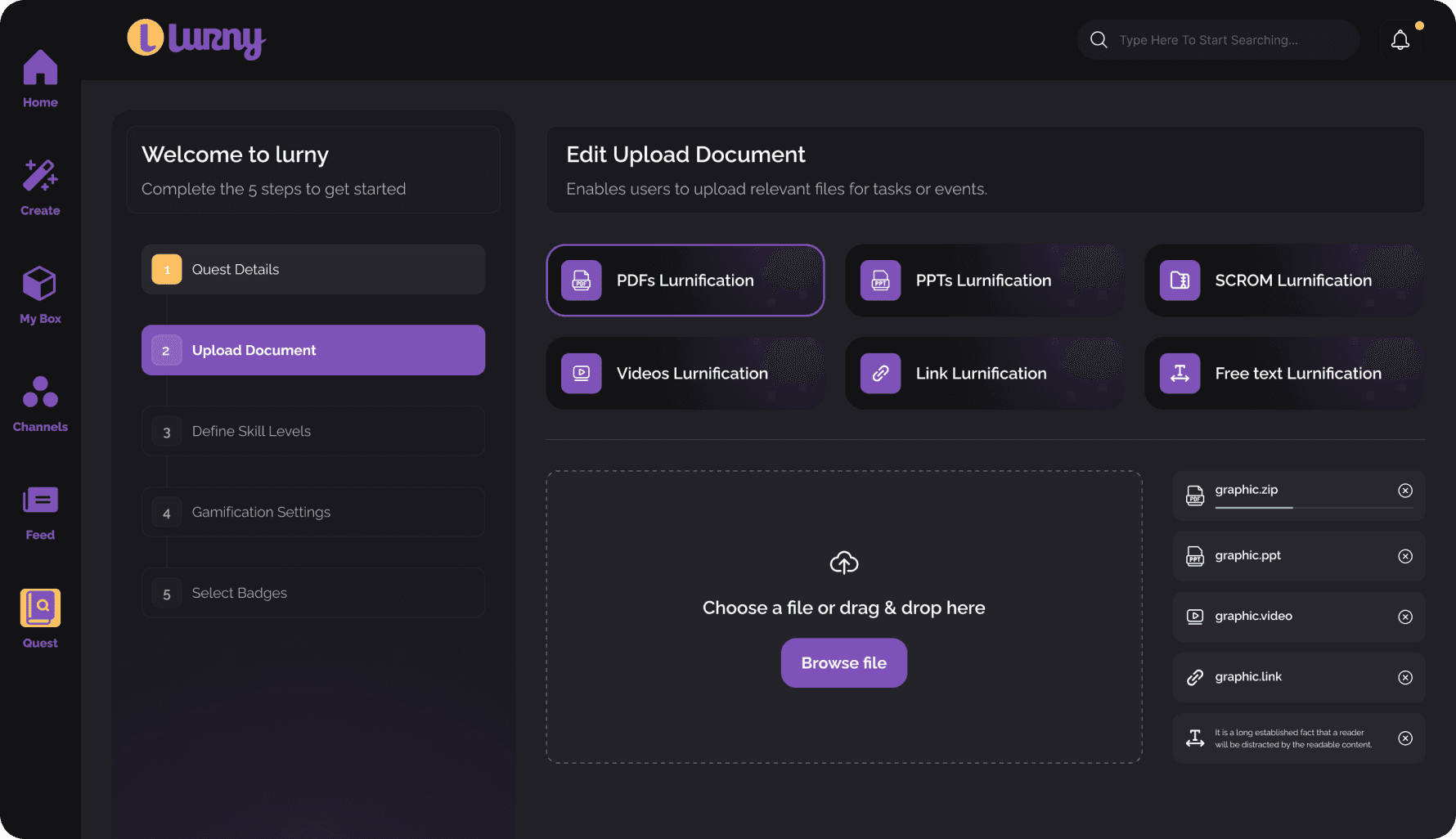This screenshot has width=1456, height=839.
Task: Remove graphic.ppt from upload list
Action: [x=1405, y=556]
